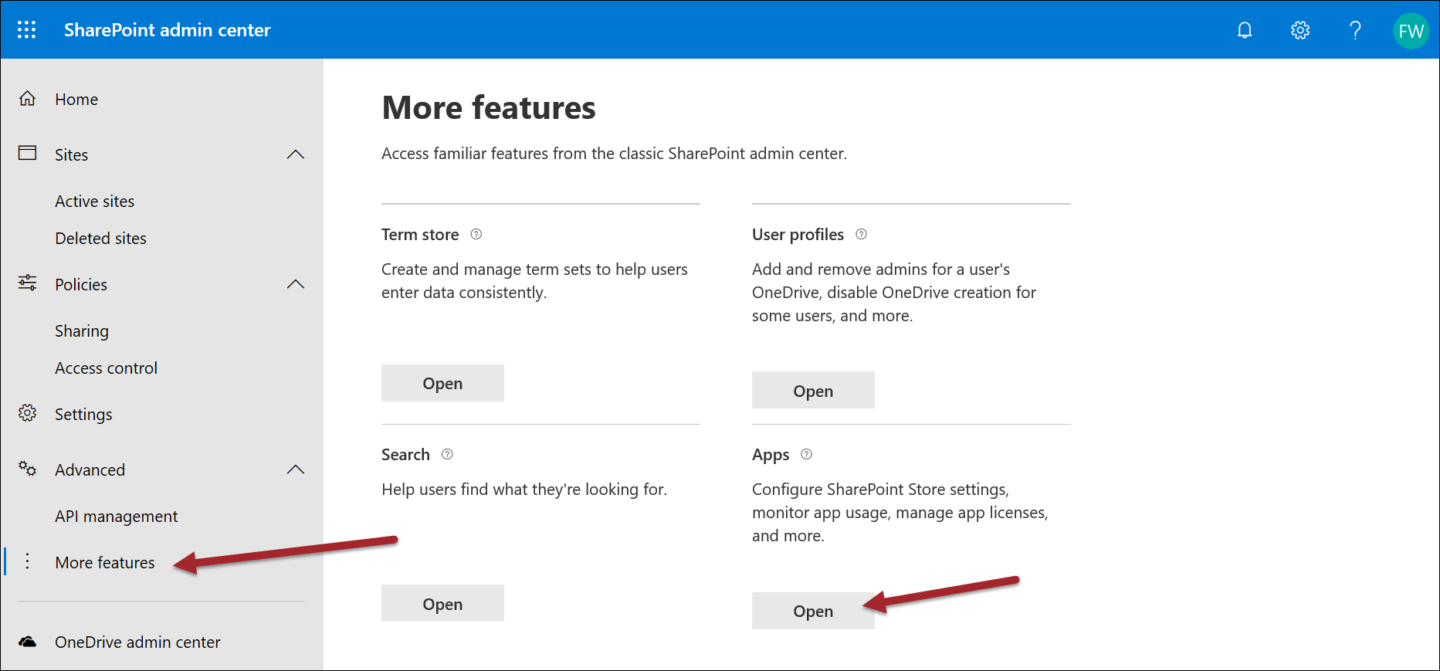Click the Apps heading text
This screenshot has width=1440, height=671.
point(771,455)
